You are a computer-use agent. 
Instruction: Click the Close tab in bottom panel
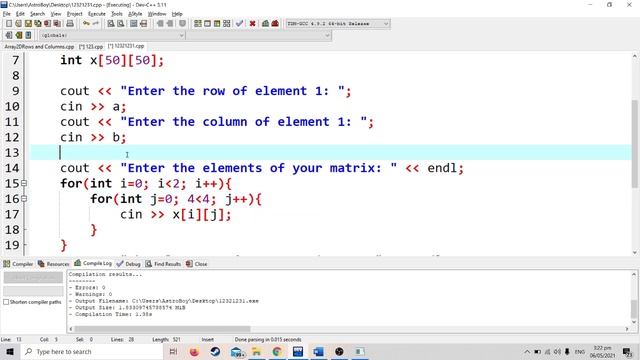point(197,264)
